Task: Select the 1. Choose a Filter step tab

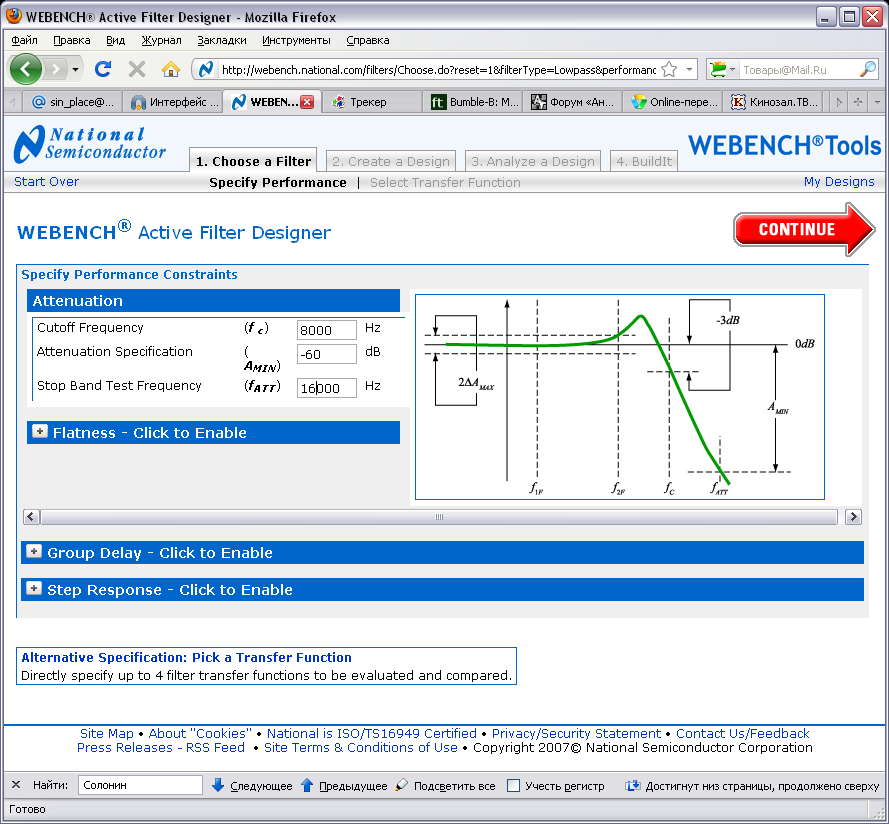Action: pos(253,161)
